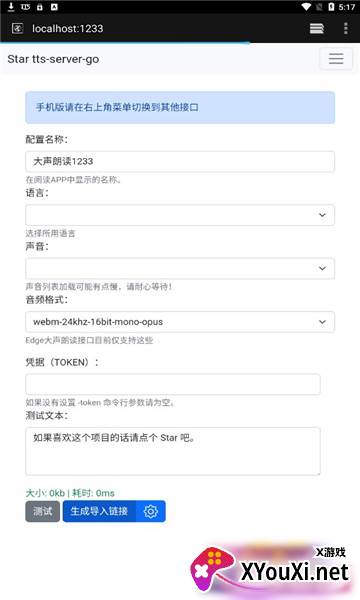Open the three-dot browser overflow menu
Screen dimensions: 360x600
click(x=345, y=28)
